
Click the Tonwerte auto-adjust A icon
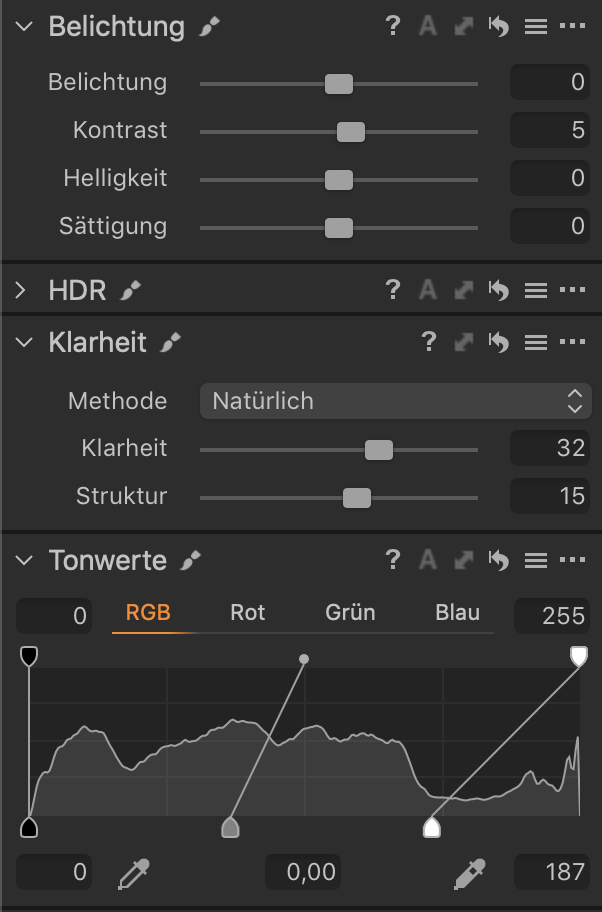(x=428, y=560)
